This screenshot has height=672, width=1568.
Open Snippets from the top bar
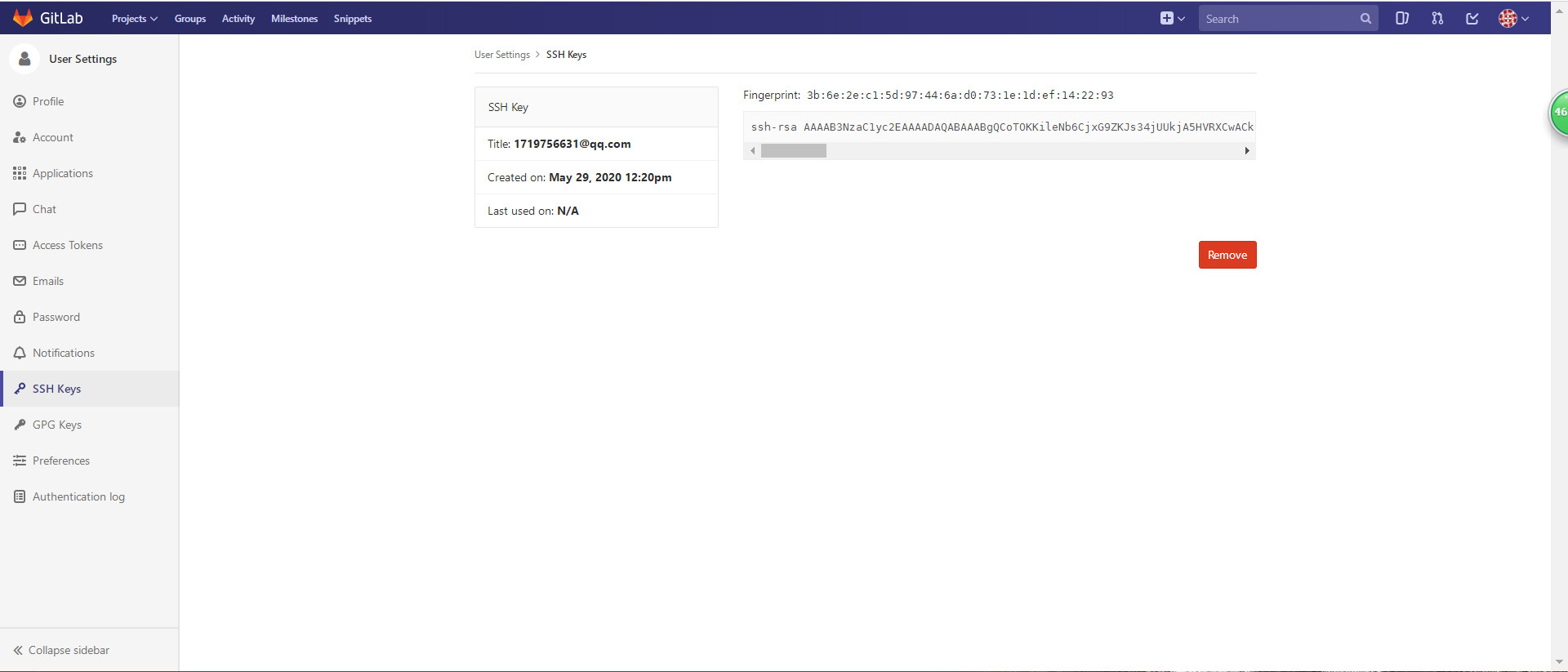pos(353,19)
